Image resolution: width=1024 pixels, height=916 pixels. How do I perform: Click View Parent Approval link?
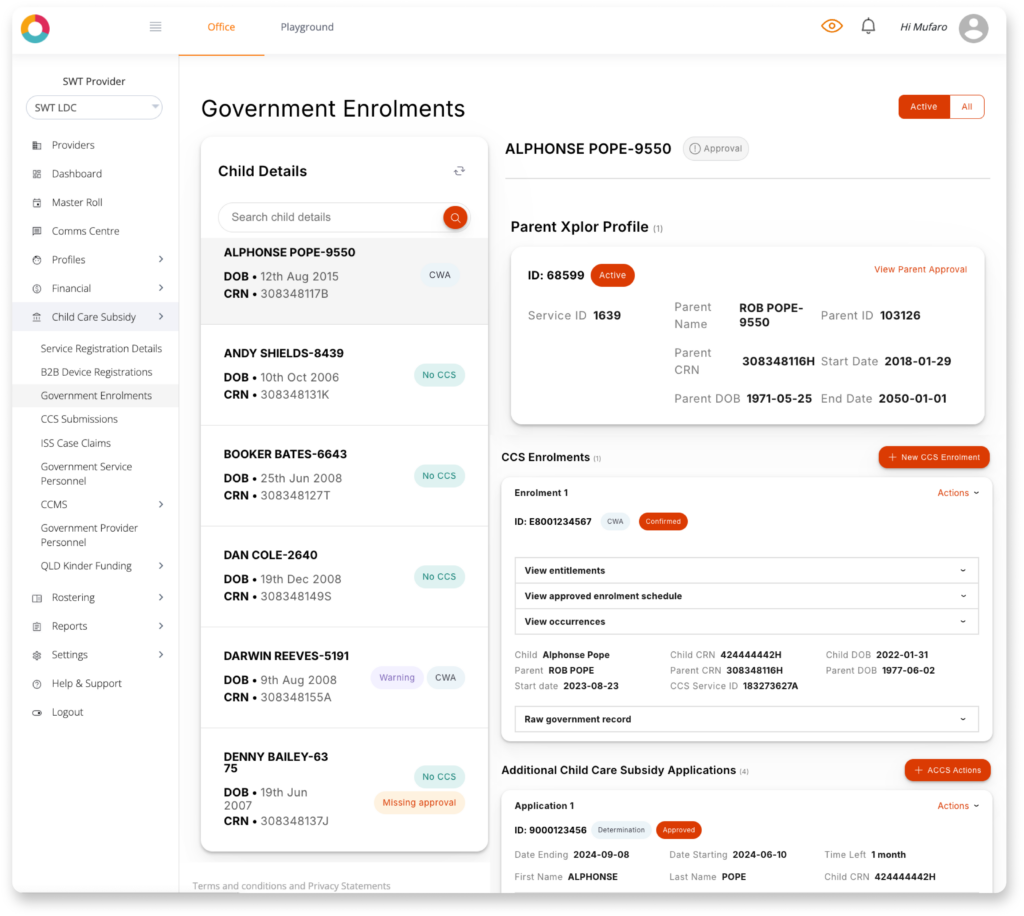click(920, 269)
